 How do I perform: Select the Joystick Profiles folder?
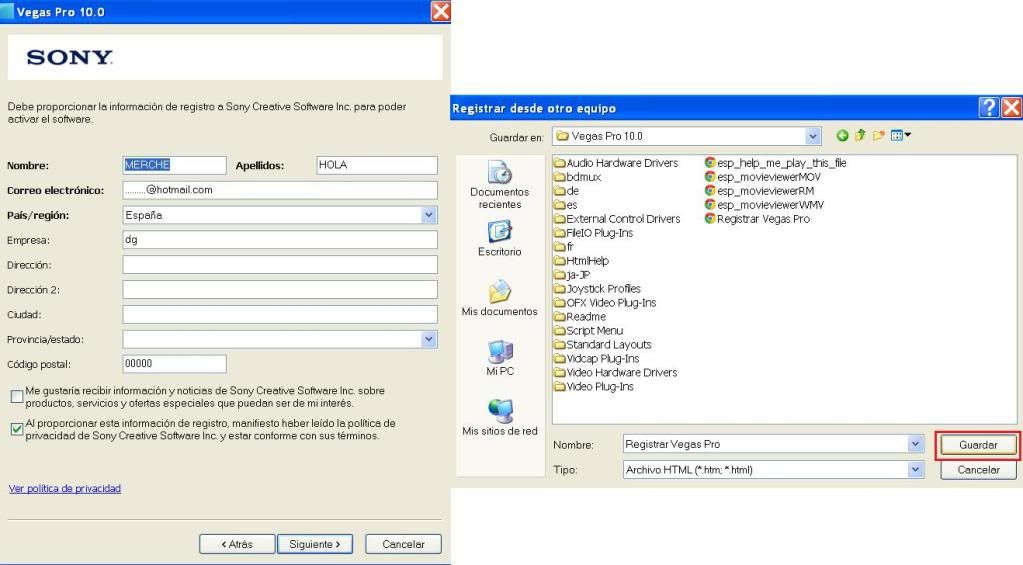pos(598,288)
